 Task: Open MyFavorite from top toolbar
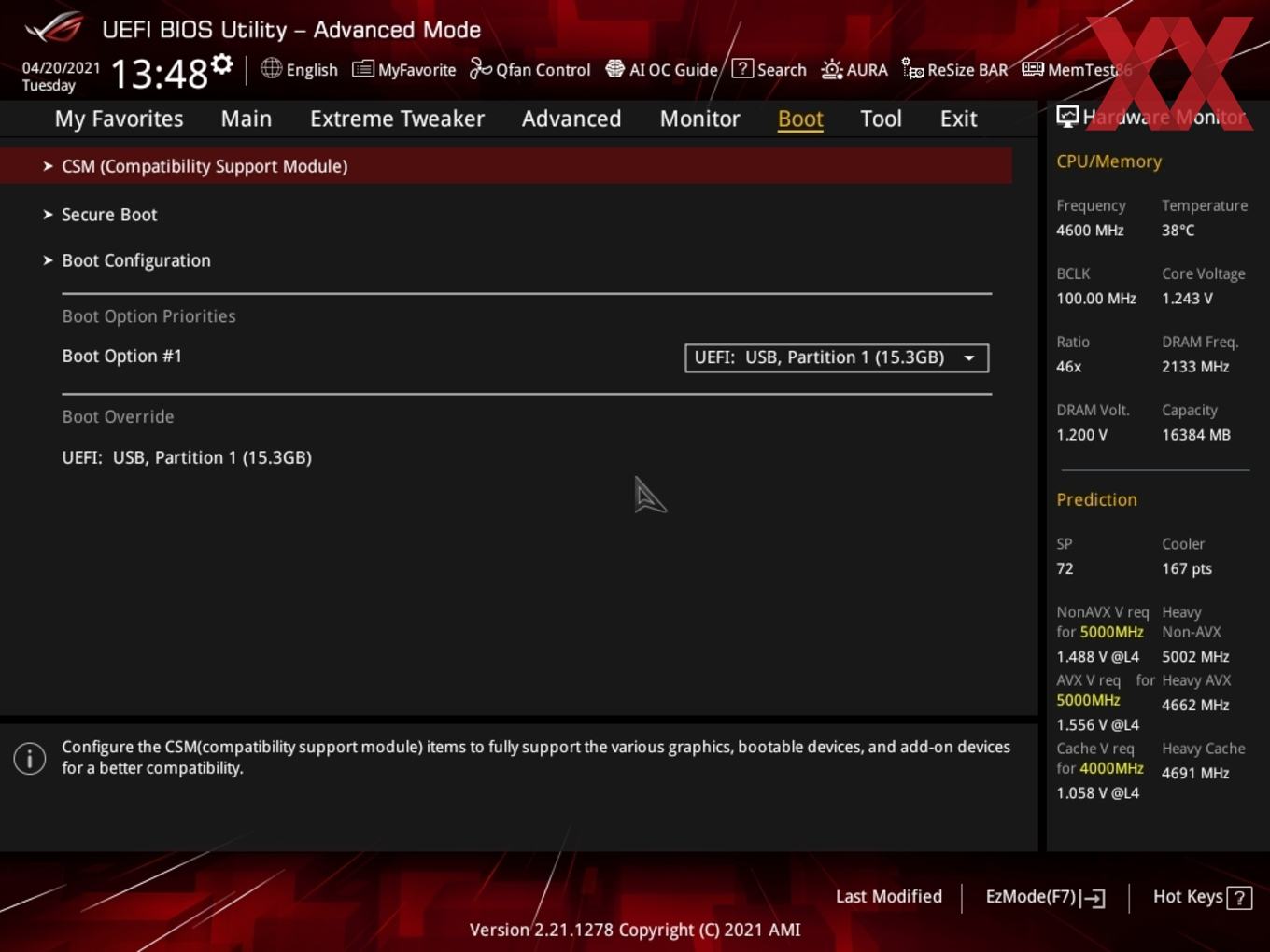(416, 70)
